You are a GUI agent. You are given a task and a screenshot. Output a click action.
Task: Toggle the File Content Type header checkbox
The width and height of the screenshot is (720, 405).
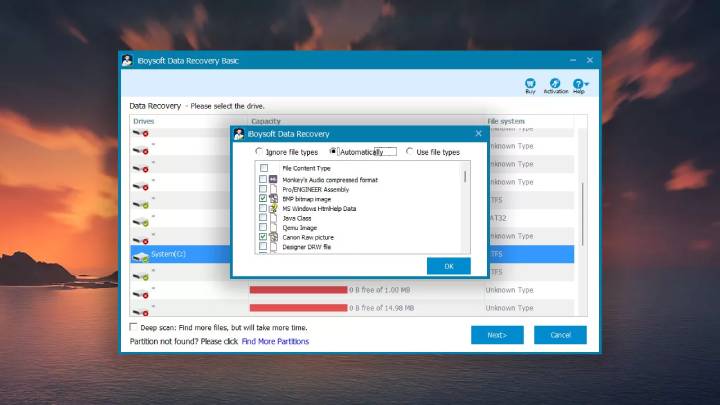pyautogui.click(x=264, y=168)
